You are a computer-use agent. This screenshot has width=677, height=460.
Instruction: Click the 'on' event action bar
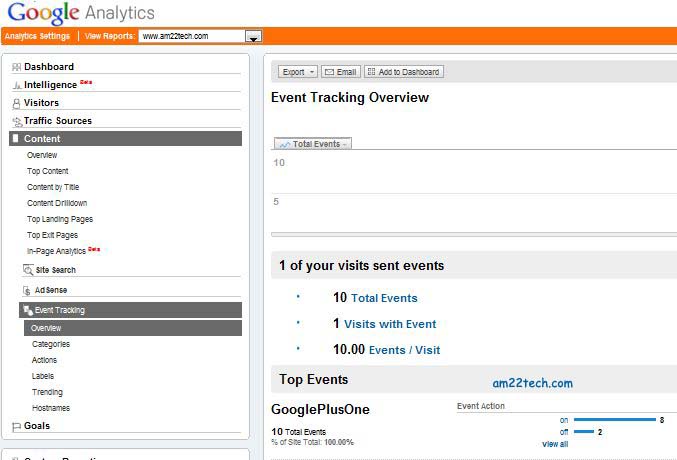pyautogui.click(x=614, y=420)
